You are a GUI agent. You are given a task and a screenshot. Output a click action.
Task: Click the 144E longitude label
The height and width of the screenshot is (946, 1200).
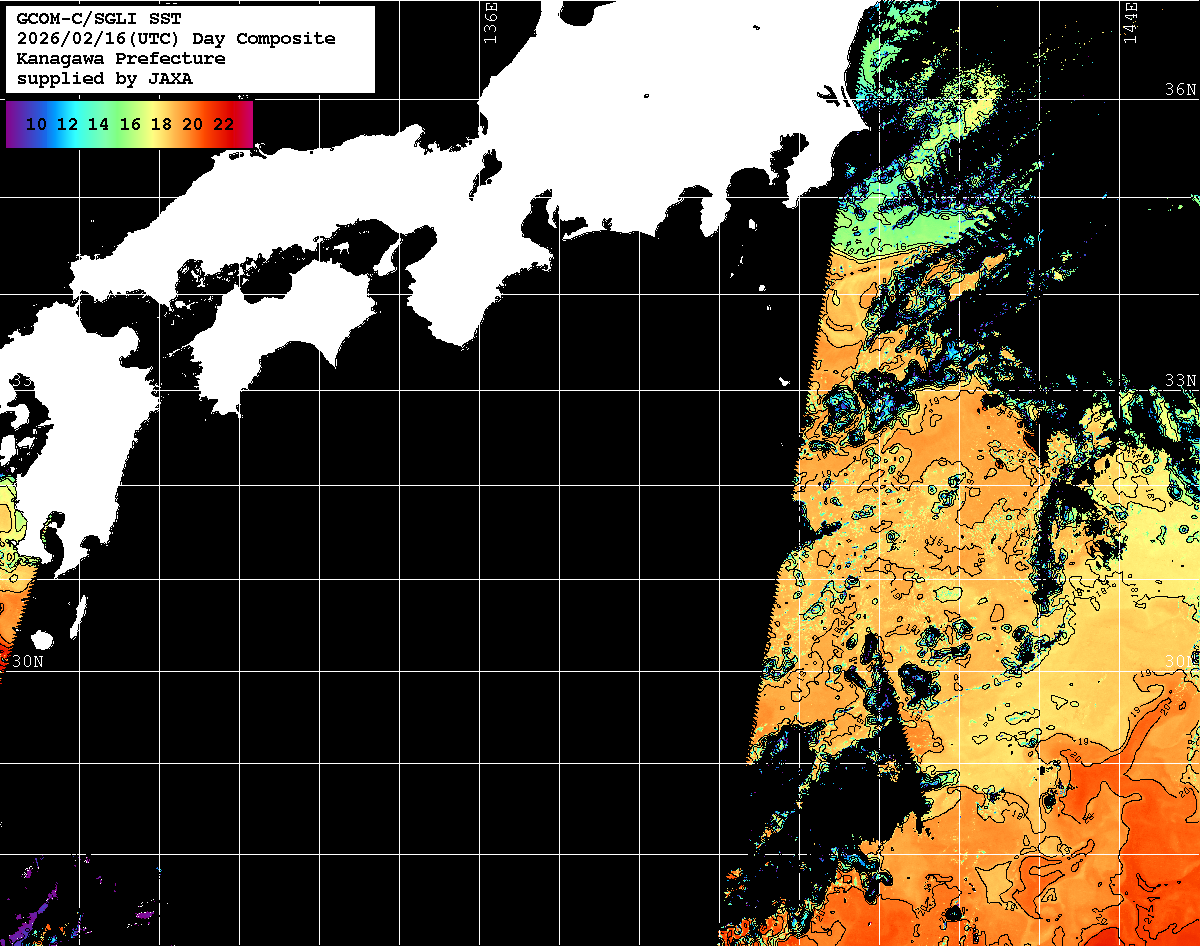[x=1130, y=20]
